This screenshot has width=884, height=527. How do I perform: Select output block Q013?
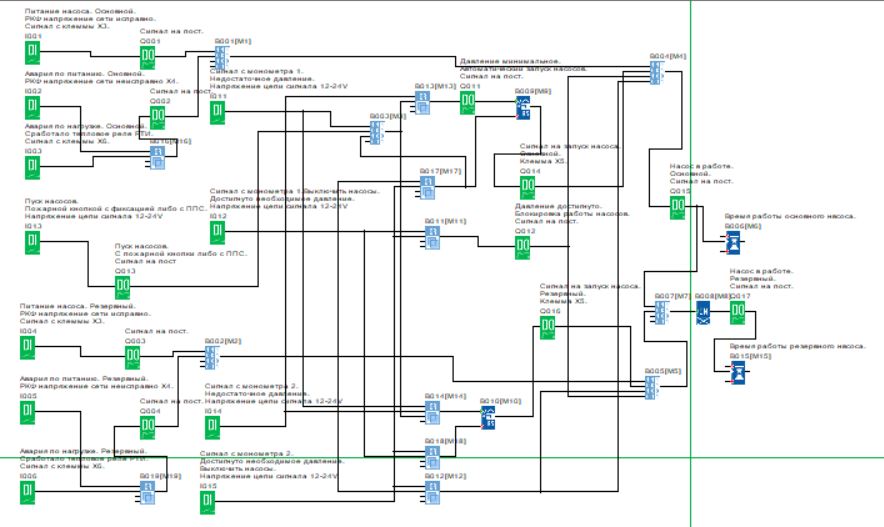pyautogui.click(x=122, y=287)
